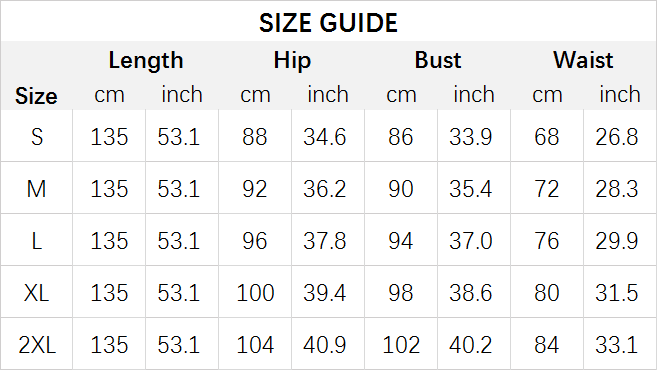The image size is (657, 371).
Task: Select the S size row label
Action: [37, 137]
